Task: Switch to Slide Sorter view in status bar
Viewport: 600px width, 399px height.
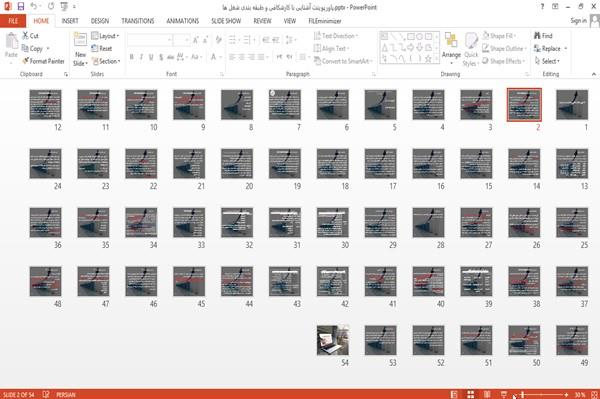Action: pos(471,394)
